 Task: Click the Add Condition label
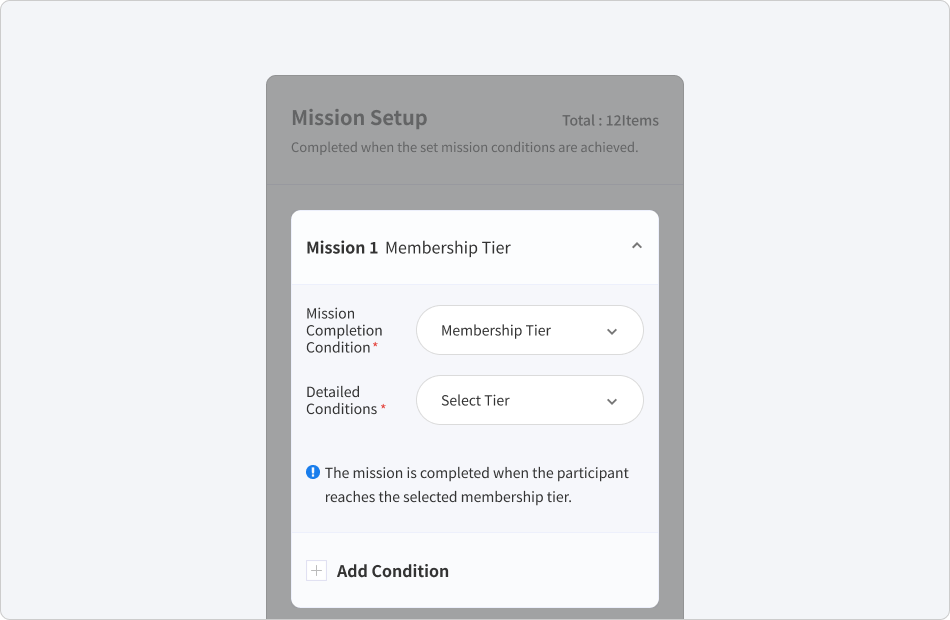[x=393, y=571]
